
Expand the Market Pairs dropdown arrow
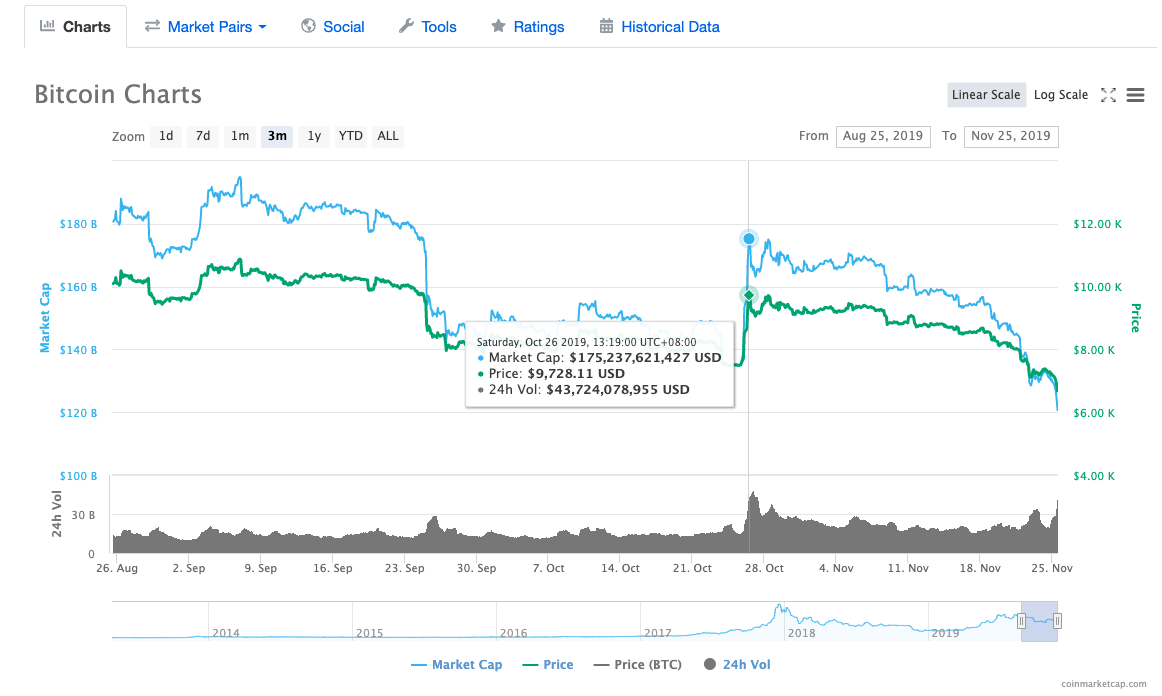[262, 27]
